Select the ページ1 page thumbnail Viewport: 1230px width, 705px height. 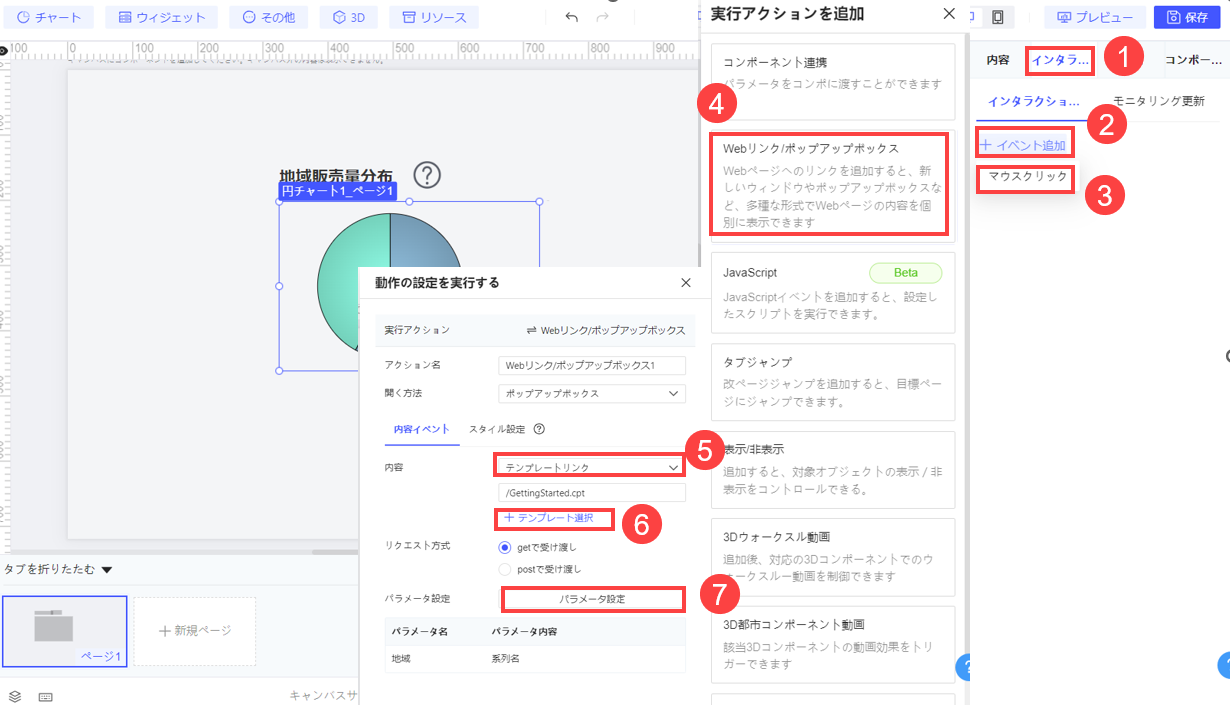click(64, 632)
